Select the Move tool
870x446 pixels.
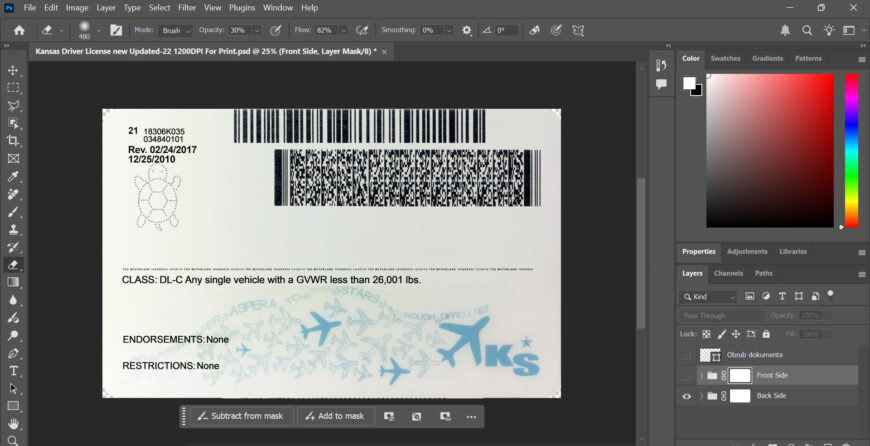13,70
